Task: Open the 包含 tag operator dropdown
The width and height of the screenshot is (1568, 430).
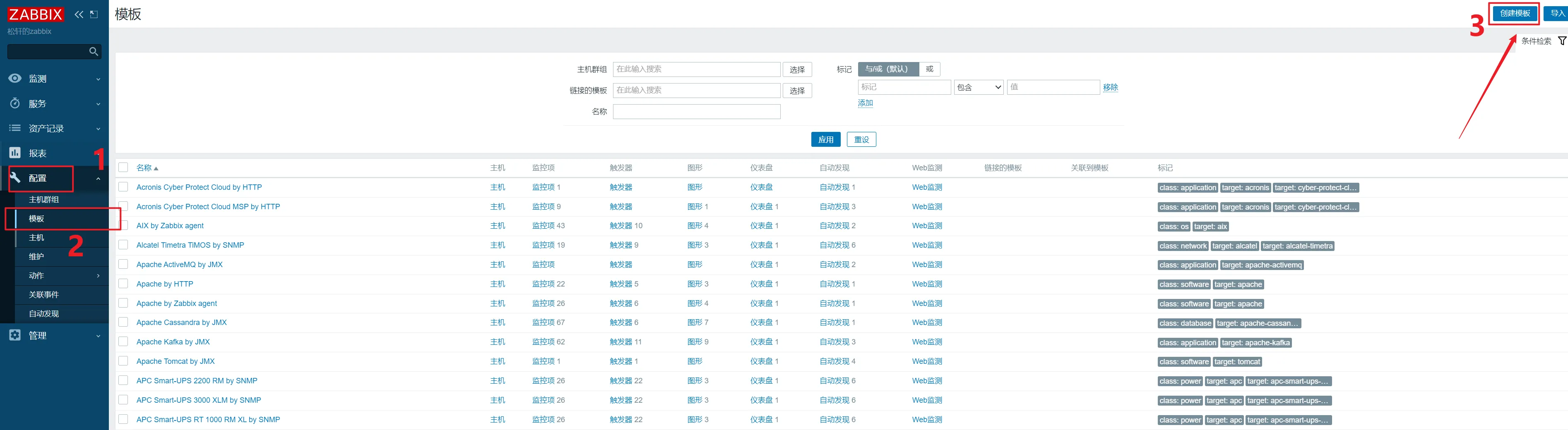Action: [978, 88]
